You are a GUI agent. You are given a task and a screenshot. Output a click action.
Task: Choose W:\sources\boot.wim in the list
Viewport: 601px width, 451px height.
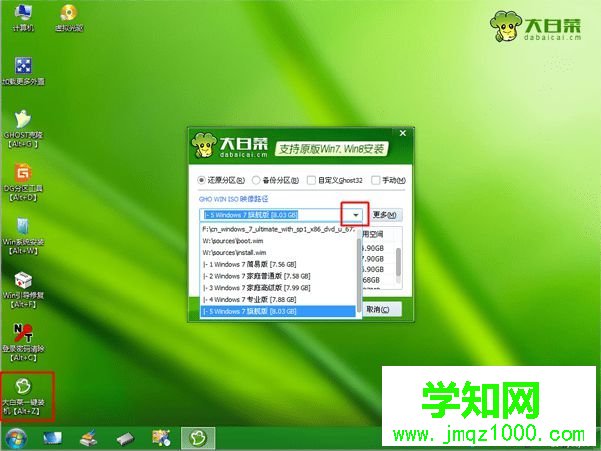pos(278,241)
